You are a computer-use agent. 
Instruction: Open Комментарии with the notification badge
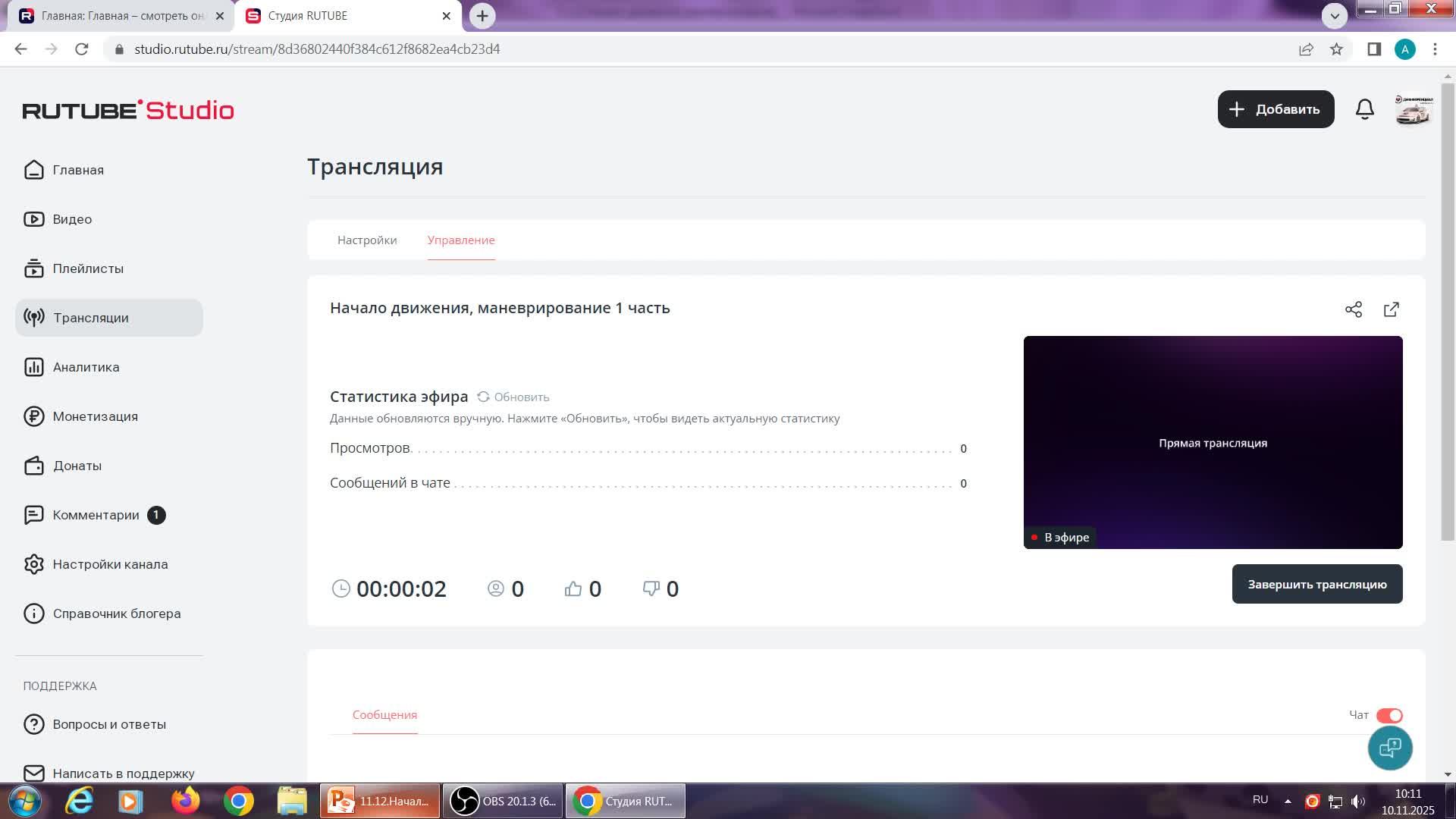[96, 515]
